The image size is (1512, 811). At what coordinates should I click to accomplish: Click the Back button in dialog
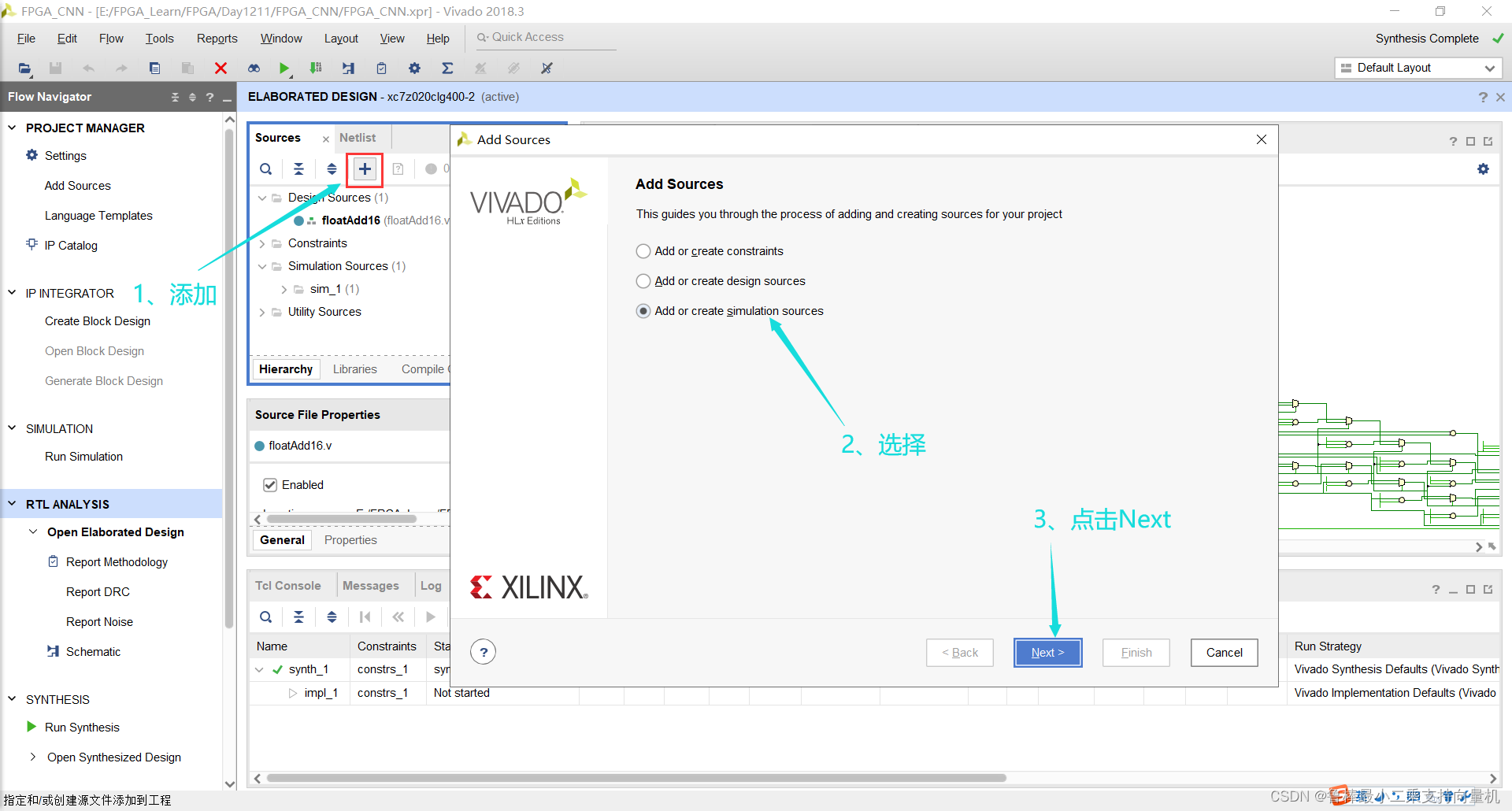coord(959,653)
